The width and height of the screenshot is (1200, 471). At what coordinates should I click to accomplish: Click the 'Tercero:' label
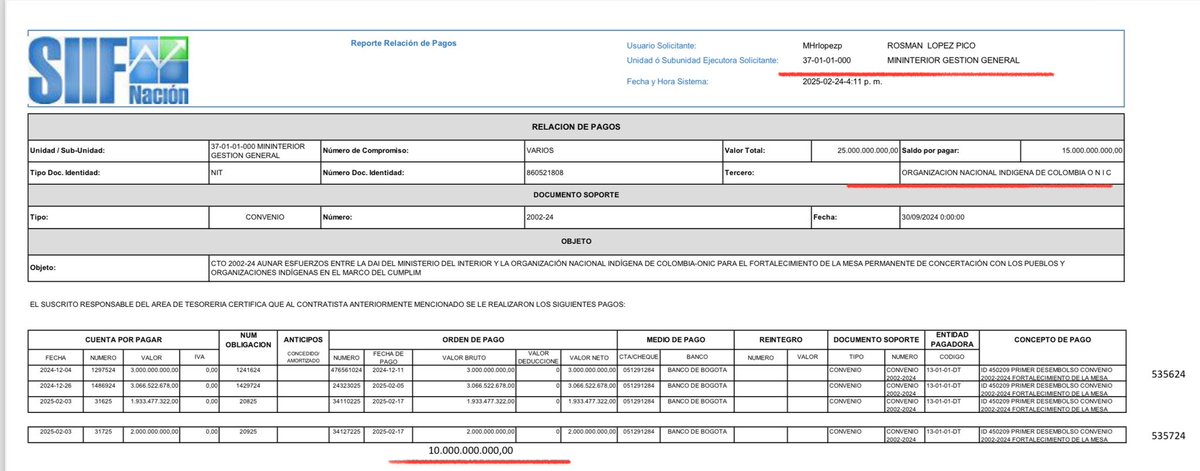740,172
